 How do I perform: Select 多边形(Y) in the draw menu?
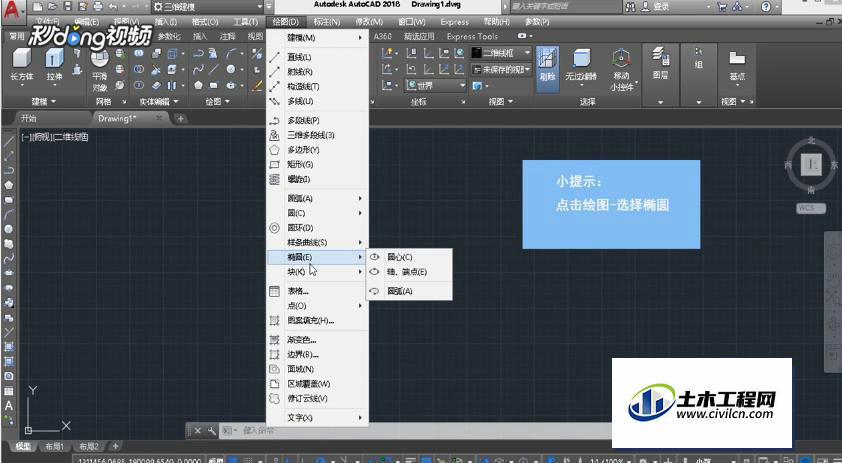[x=317, y=150]
